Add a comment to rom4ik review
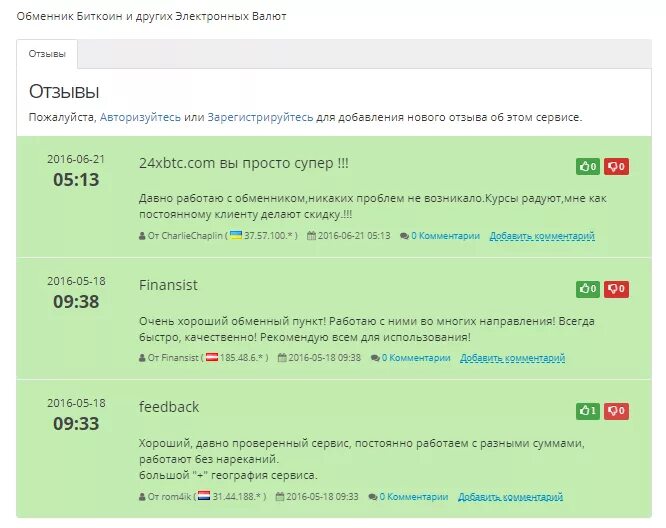666x528 pixels. point(511,497)
